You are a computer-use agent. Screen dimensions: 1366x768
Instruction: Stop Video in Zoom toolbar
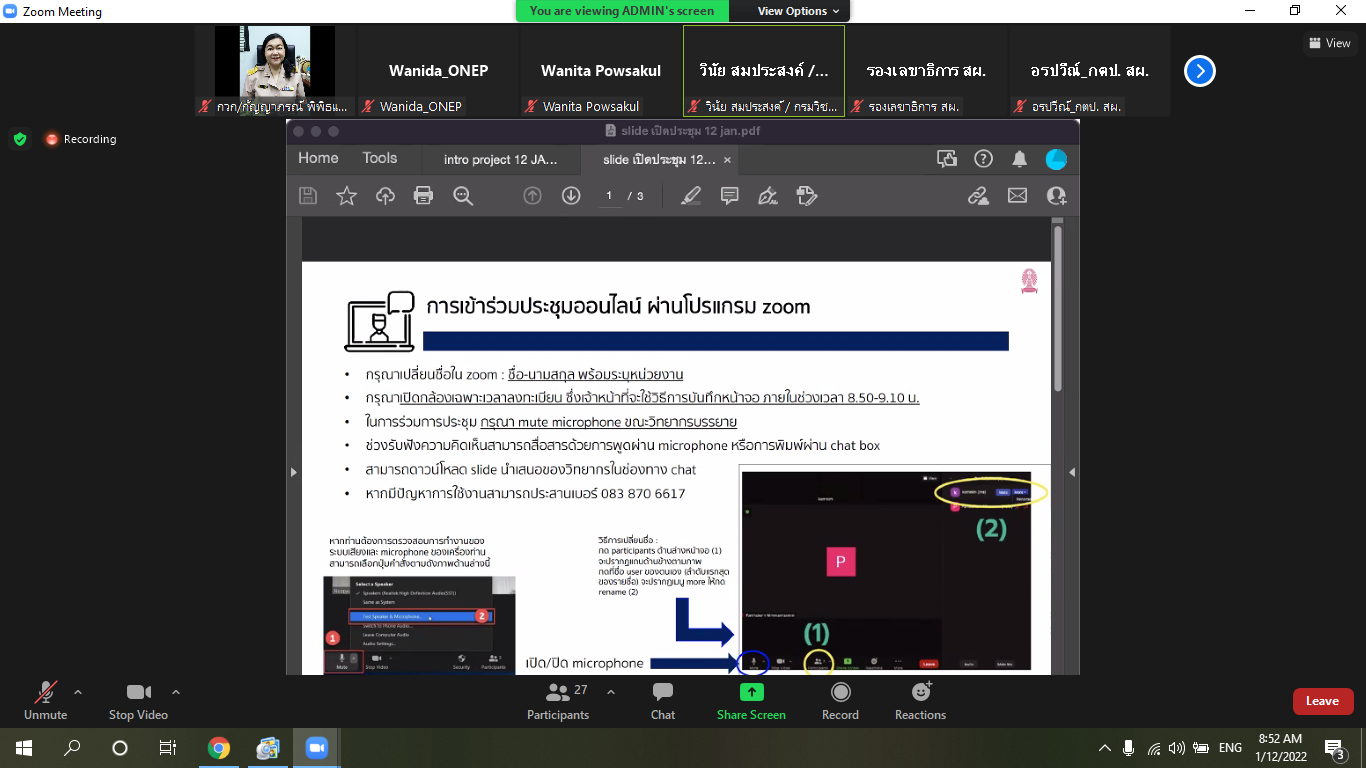coord(138,701)
